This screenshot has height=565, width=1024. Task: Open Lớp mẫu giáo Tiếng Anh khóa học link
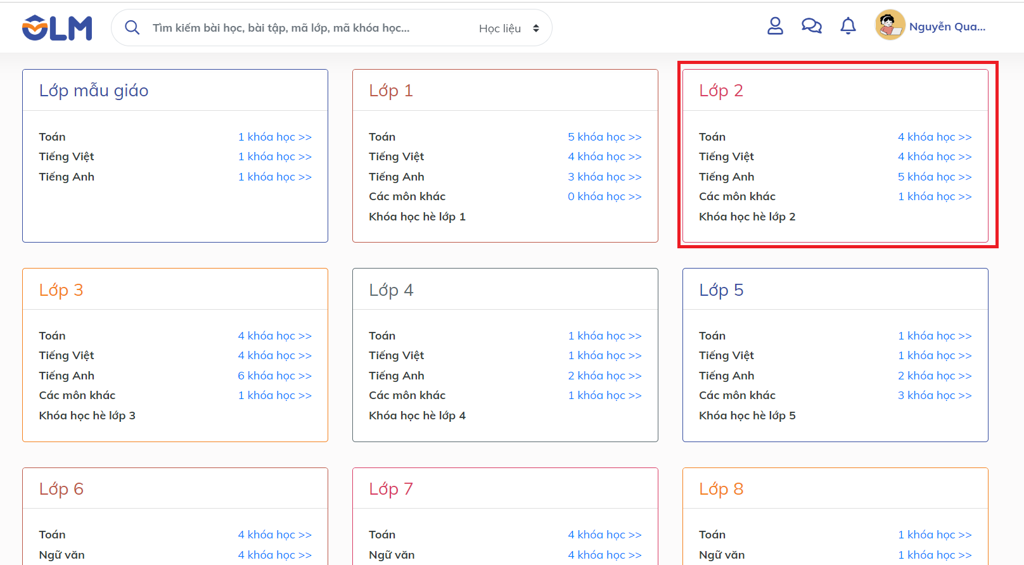click(x=274, y=176)
